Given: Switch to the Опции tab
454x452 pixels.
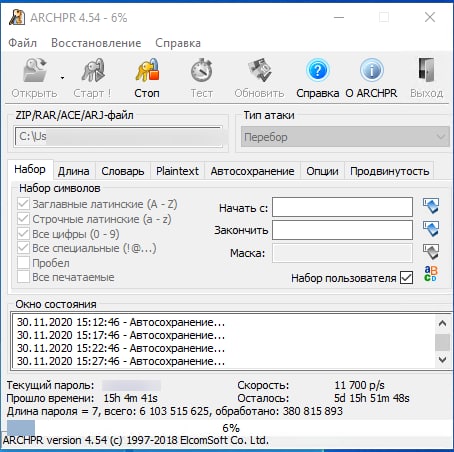Looking at the screenshot, I should click(322, 171).
